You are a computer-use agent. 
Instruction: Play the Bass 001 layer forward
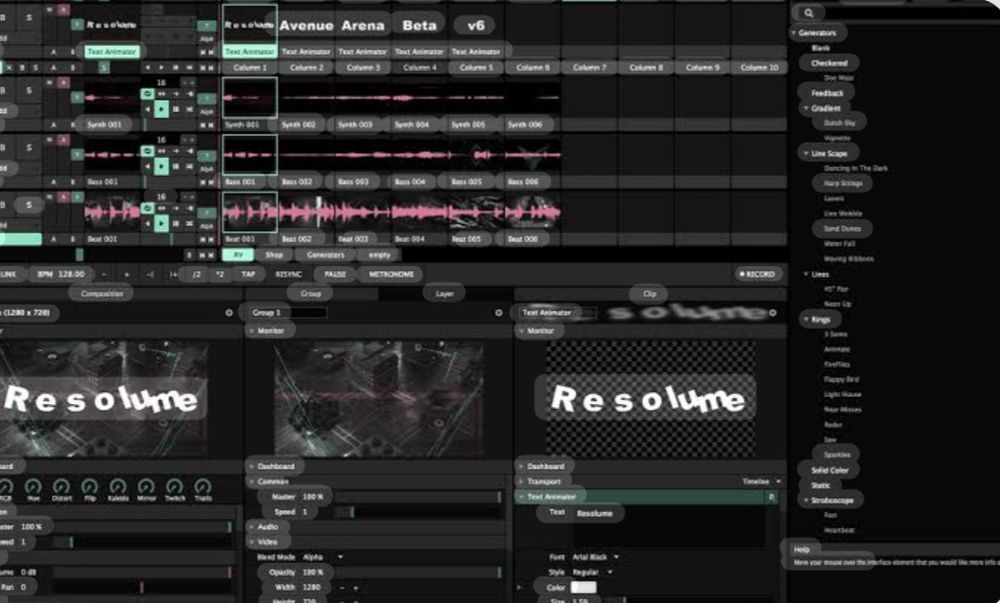[x=161, y=166]
